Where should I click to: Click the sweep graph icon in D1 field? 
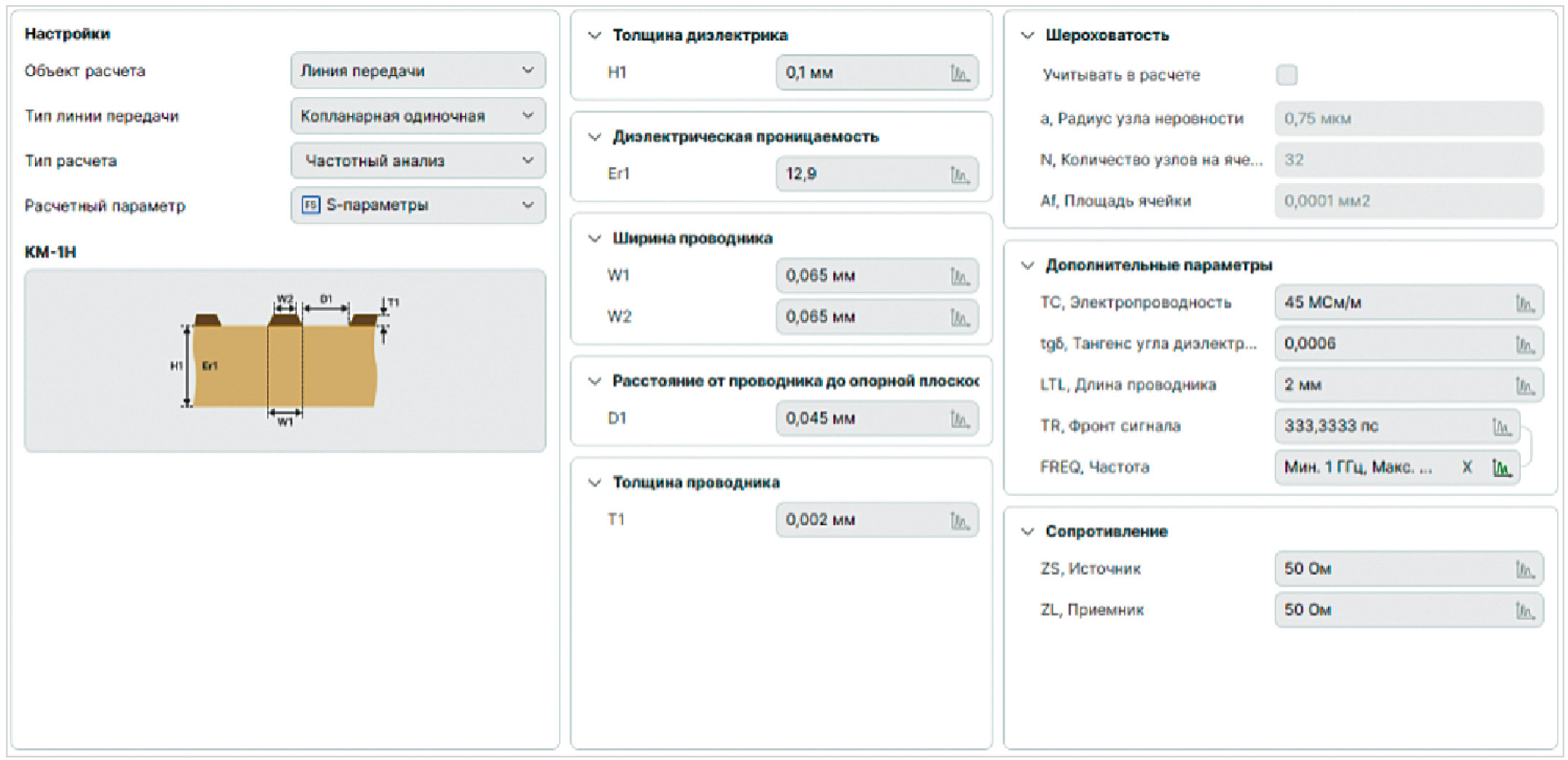[959, 419]
